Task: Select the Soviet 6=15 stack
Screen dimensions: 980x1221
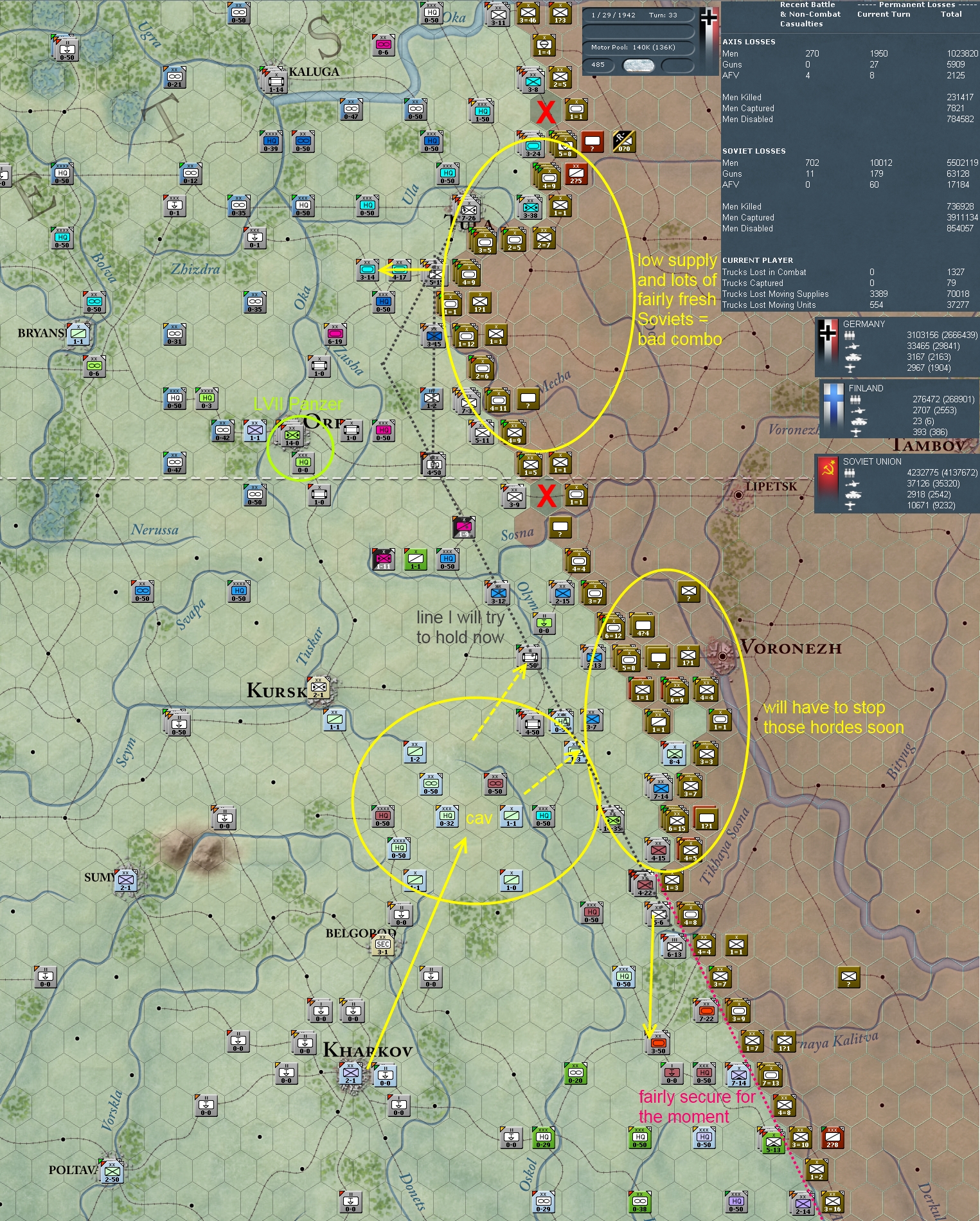Action: [677, 821]
